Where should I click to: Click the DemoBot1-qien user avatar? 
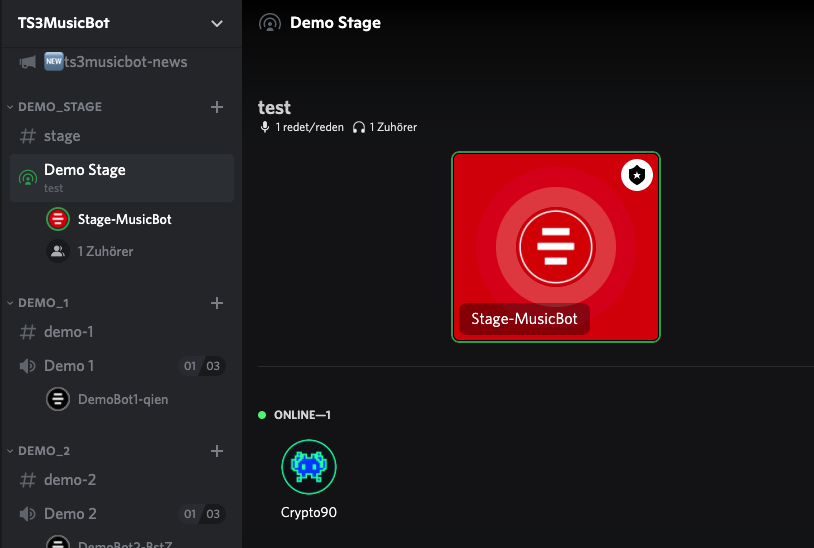(58, 399)
